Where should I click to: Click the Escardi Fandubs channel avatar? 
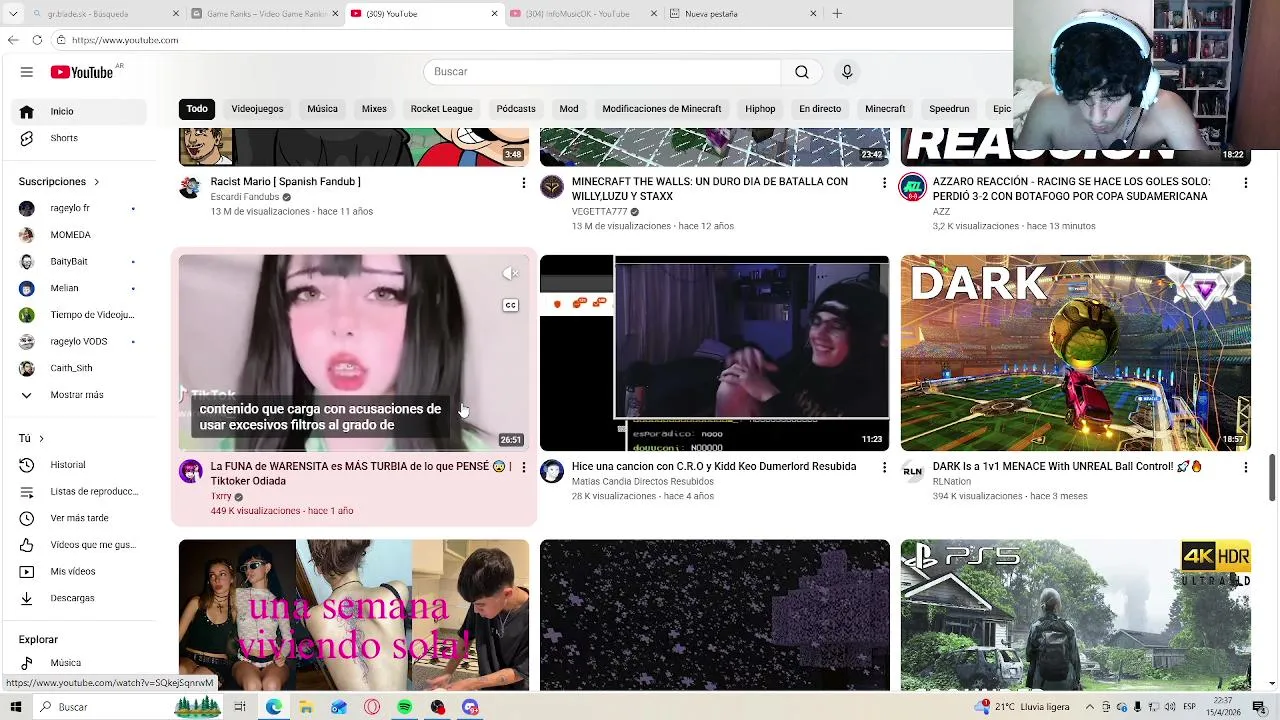point(190,187)
